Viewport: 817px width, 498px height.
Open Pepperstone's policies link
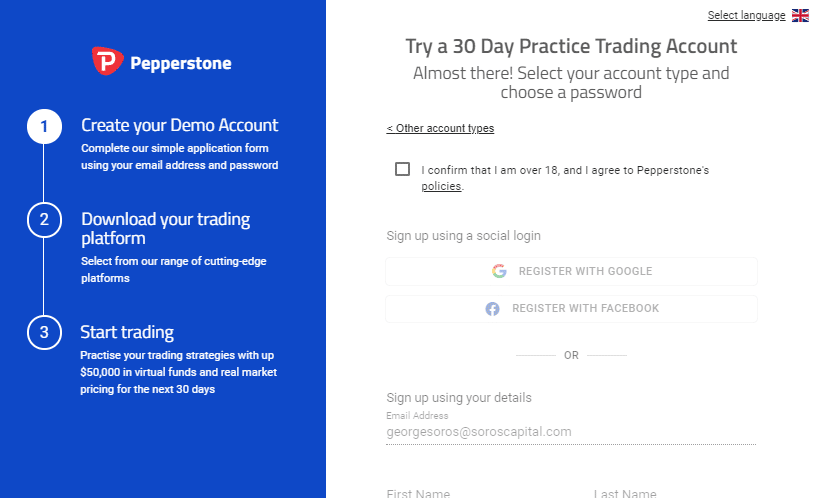441,186
